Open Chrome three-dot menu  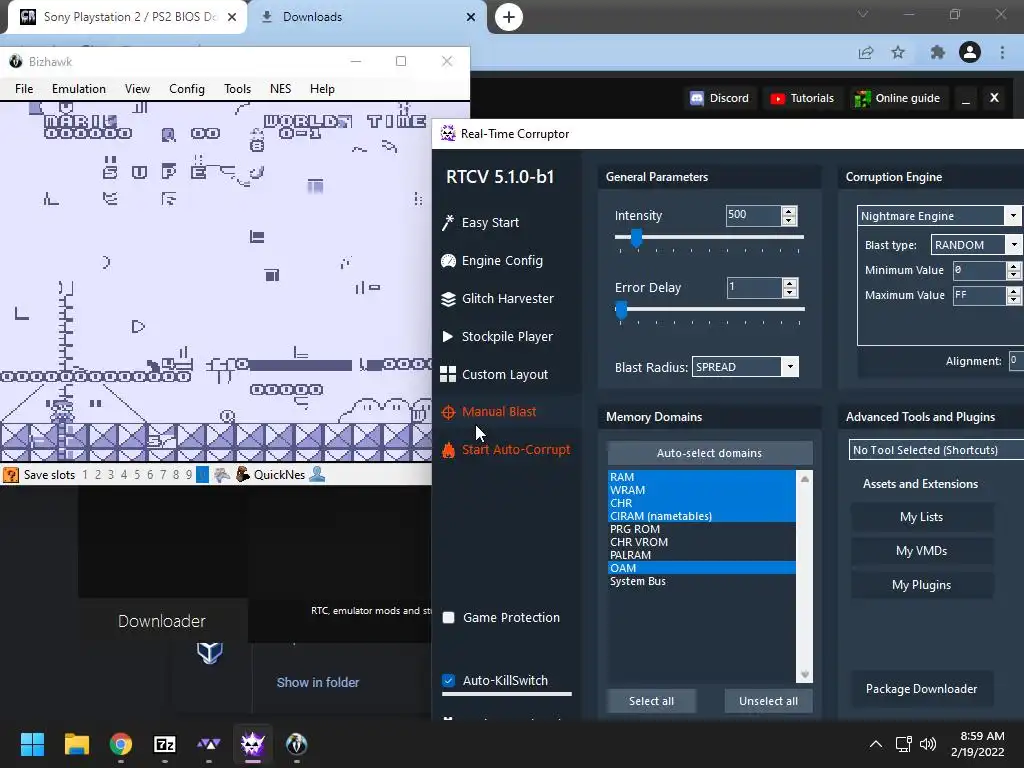(x=1002, y=52)
